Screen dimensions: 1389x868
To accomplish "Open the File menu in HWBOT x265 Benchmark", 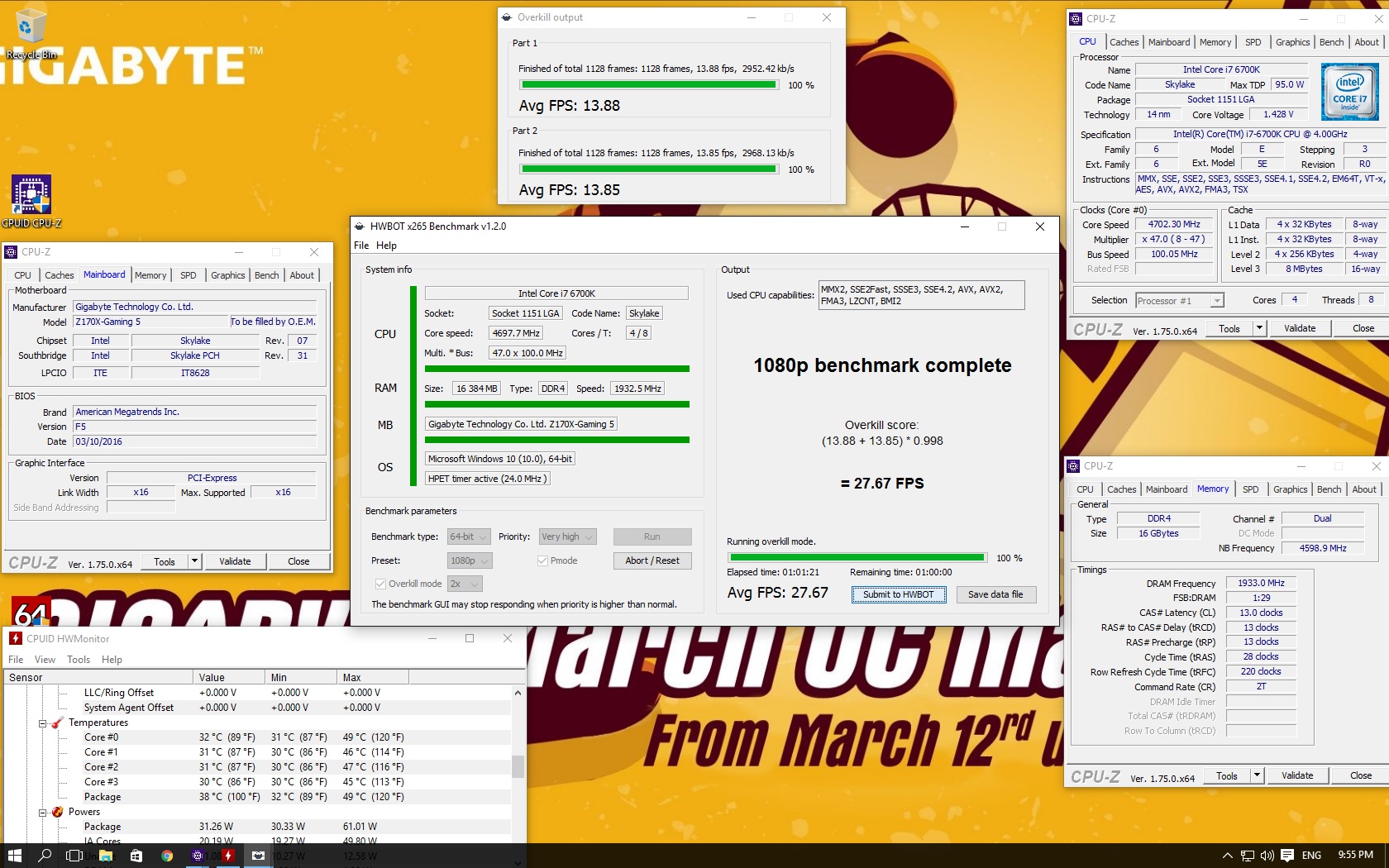I will [x=361, y=246].
